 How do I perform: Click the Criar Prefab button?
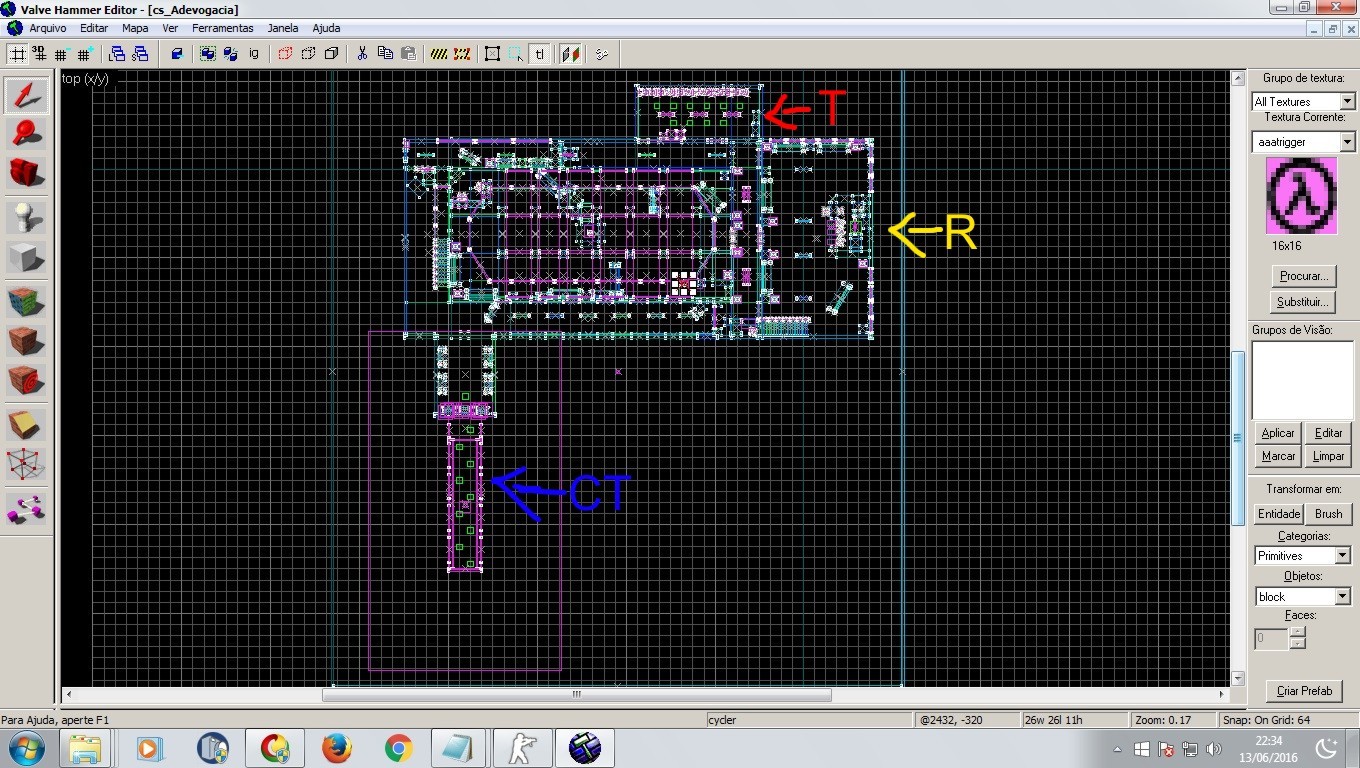1304,691
